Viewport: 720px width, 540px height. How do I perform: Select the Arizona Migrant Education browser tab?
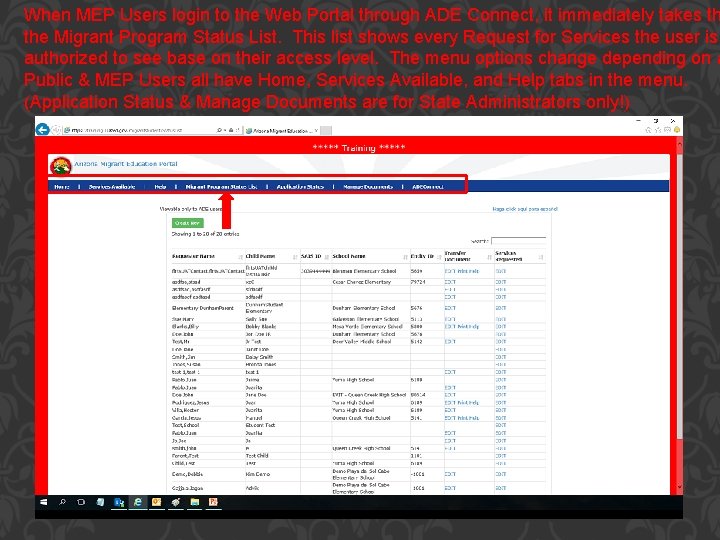tap(281, 131)
